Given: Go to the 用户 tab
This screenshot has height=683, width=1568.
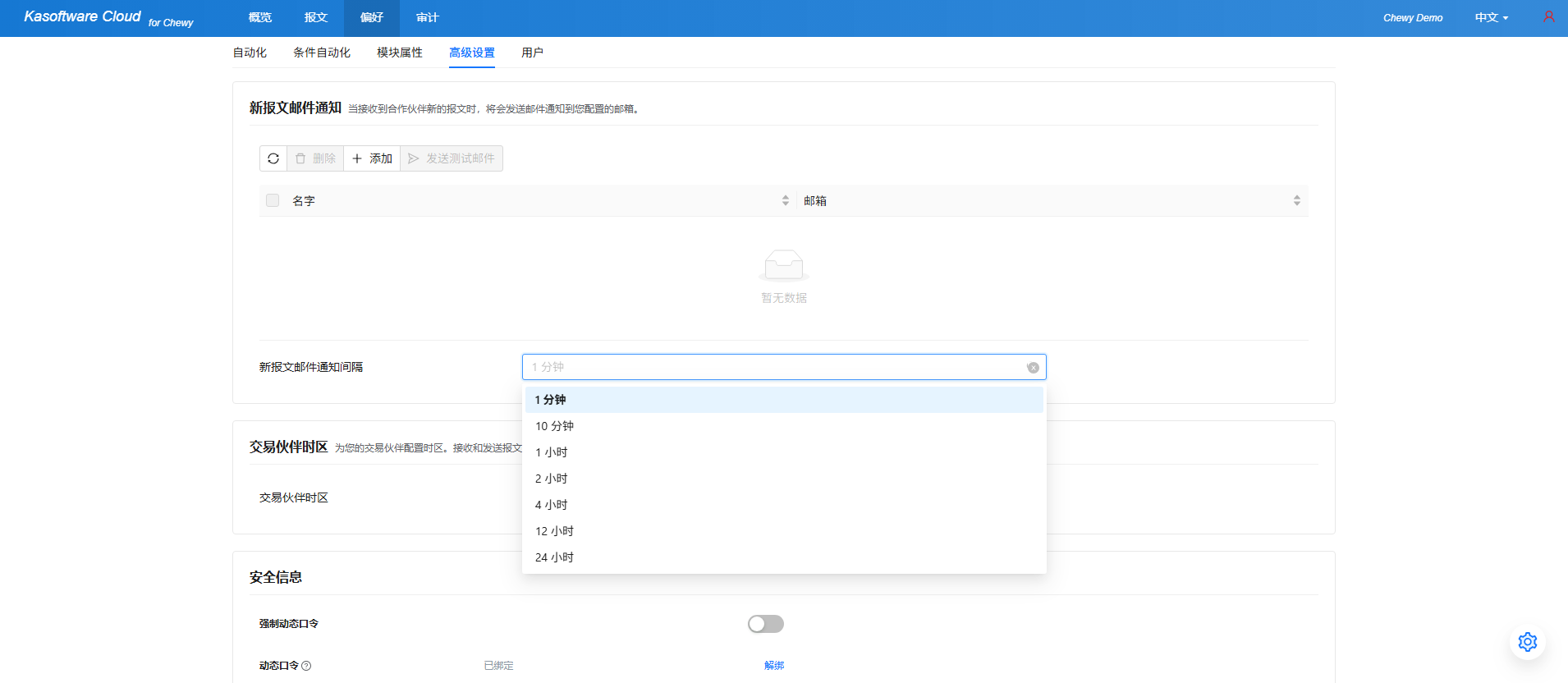Looking at the screenshot, I should 532,53.
